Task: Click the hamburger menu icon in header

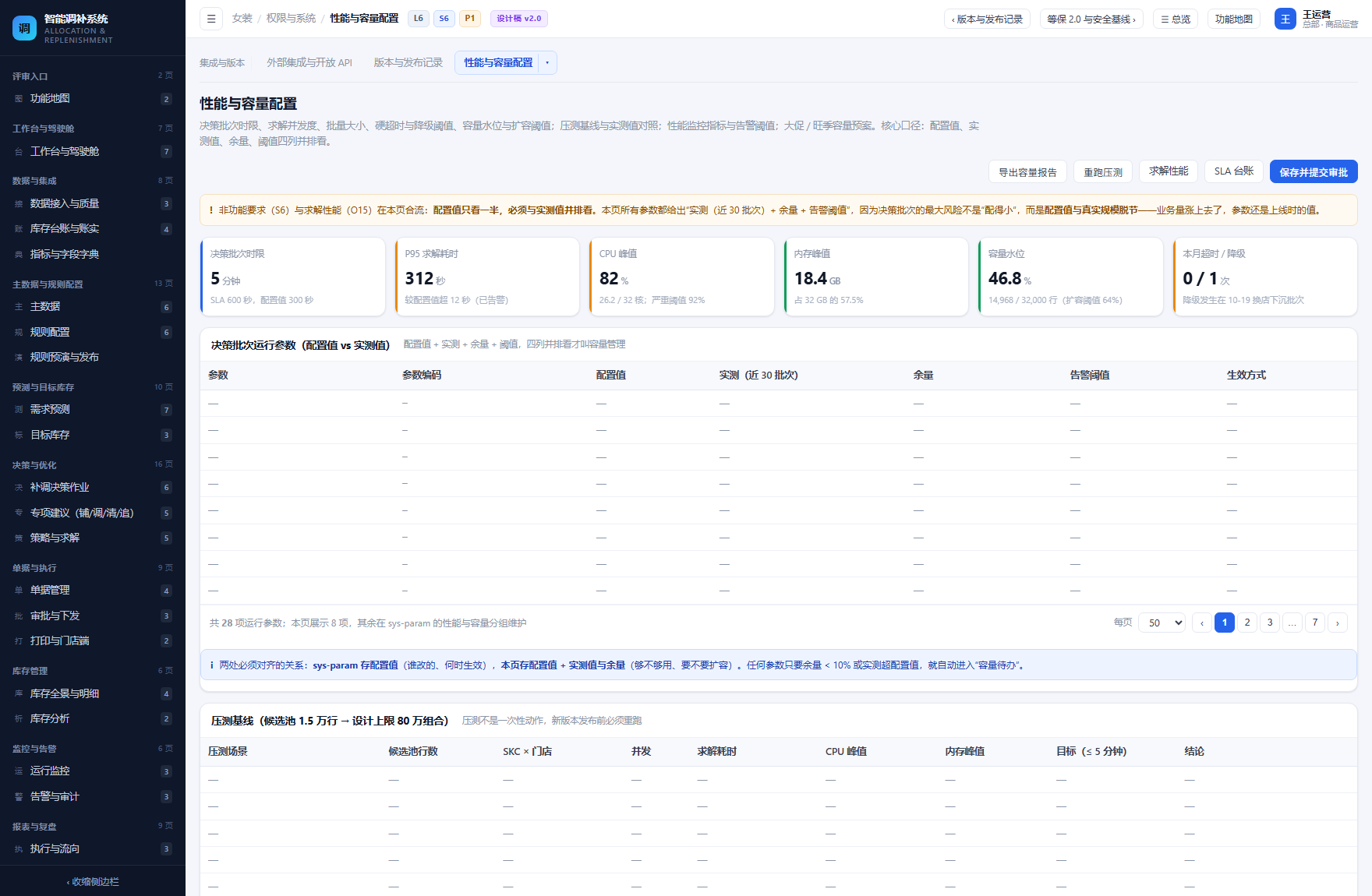Action: [211, 19]
